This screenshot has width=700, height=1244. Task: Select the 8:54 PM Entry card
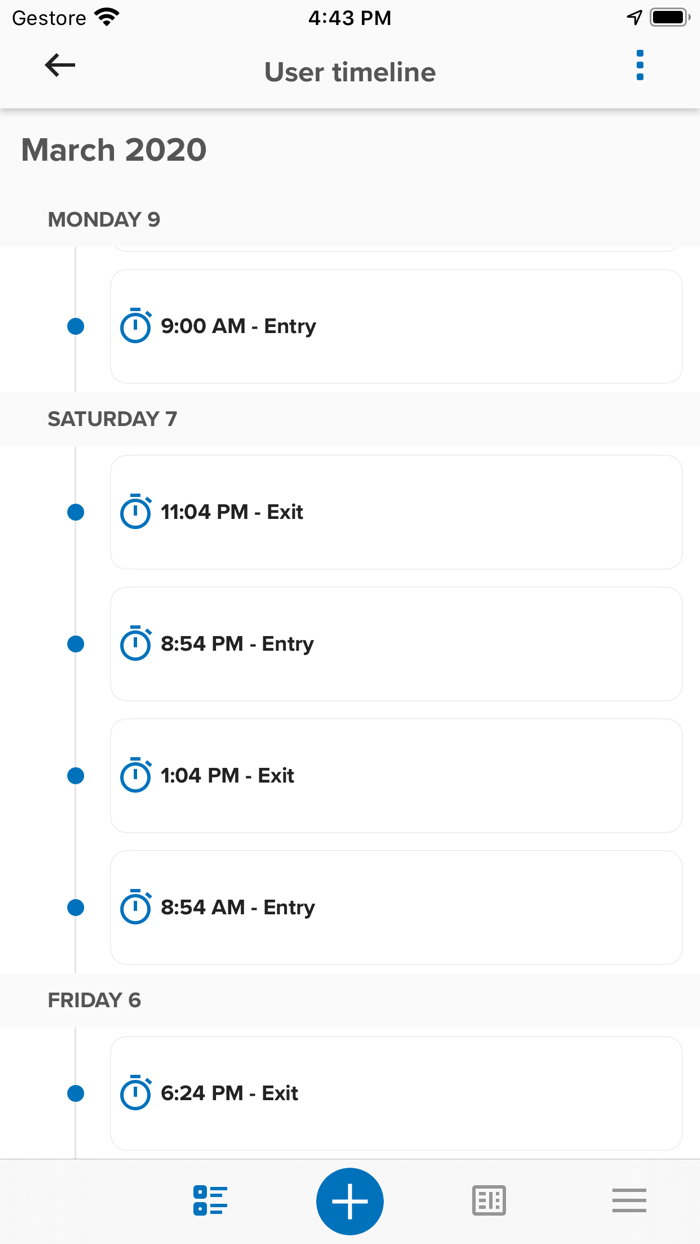click(396, 643)
